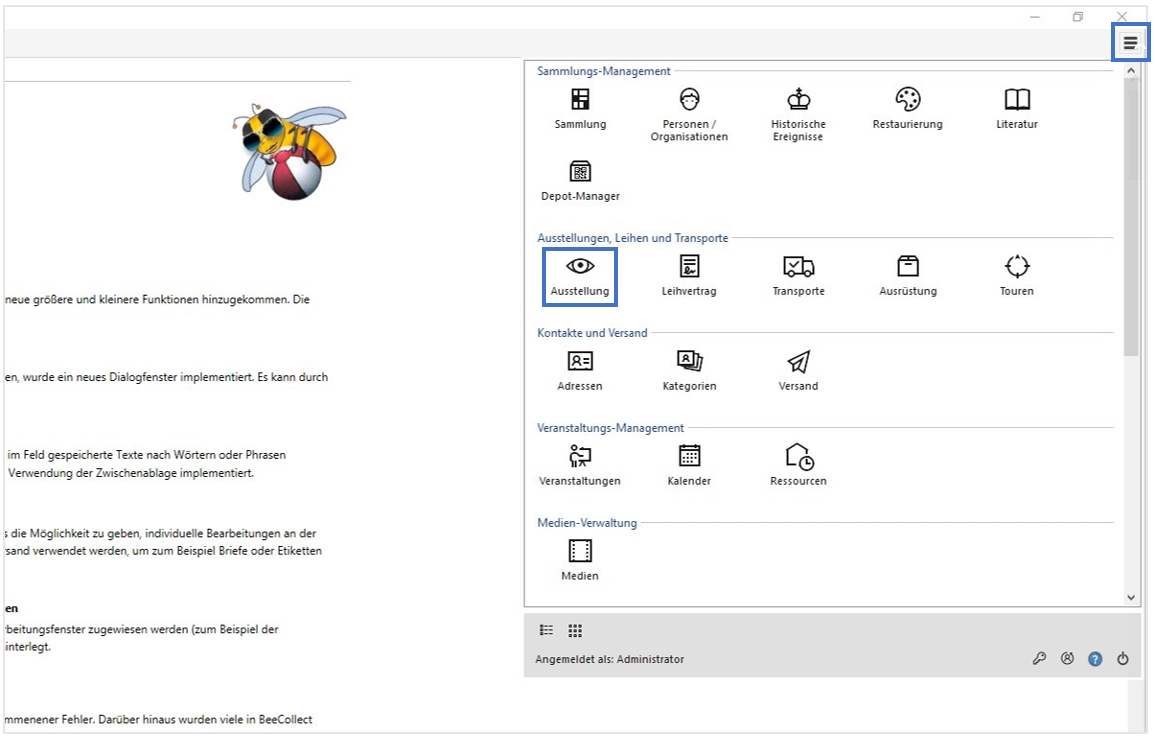Open the Versand paper plane icon

(x=798, y=362)
